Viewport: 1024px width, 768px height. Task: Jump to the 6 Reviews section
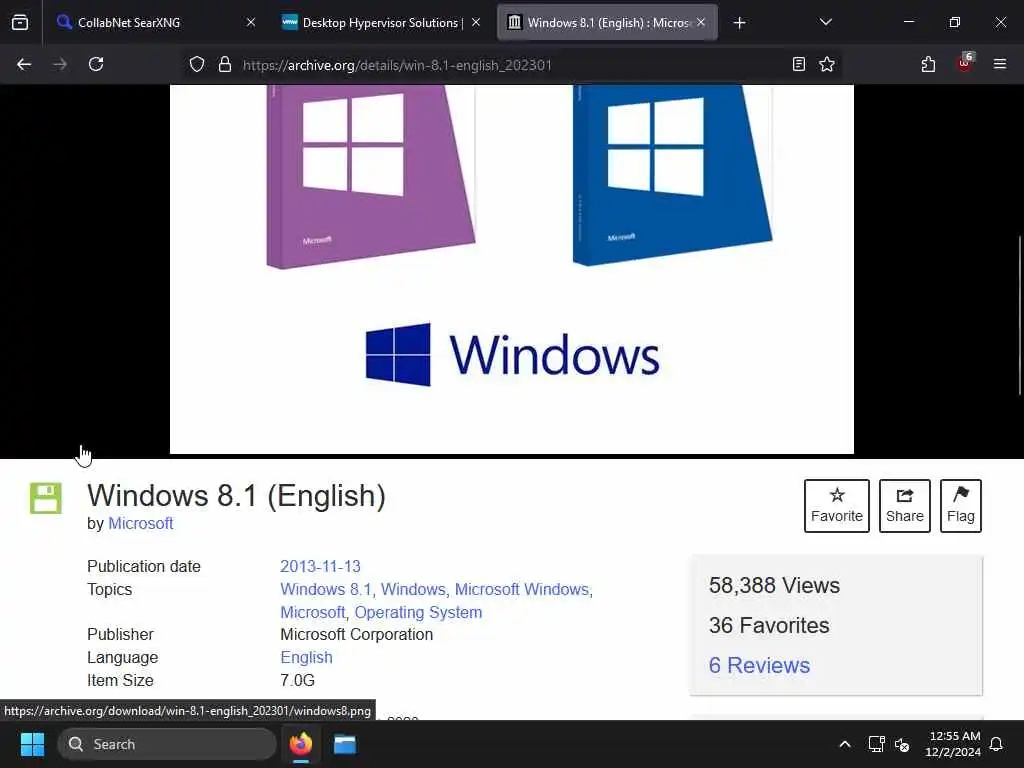click(759, 665)
